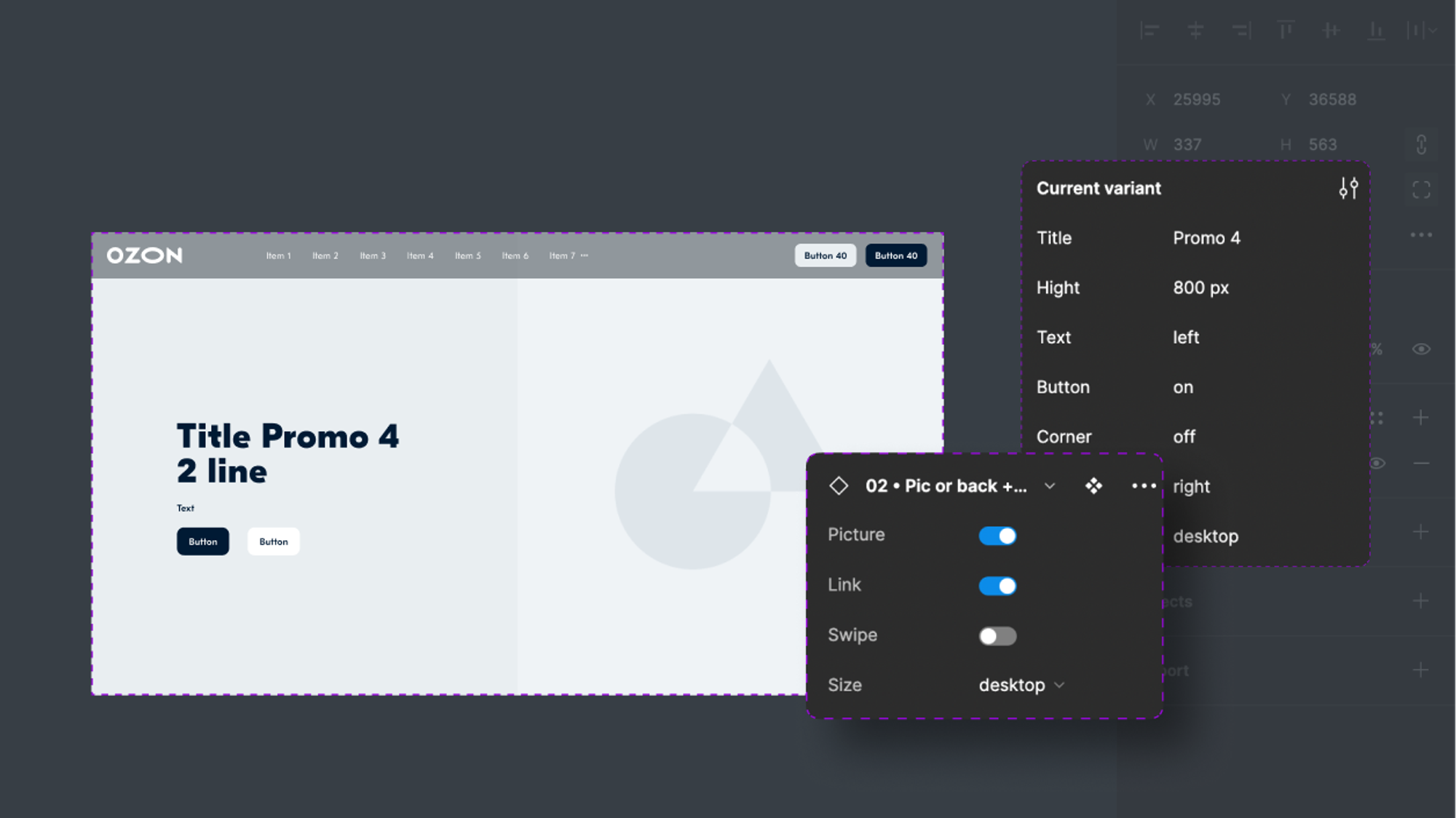Click the desktop value in variant panel
This screenshot has width=1456, height=818.
coord(1206,536)
